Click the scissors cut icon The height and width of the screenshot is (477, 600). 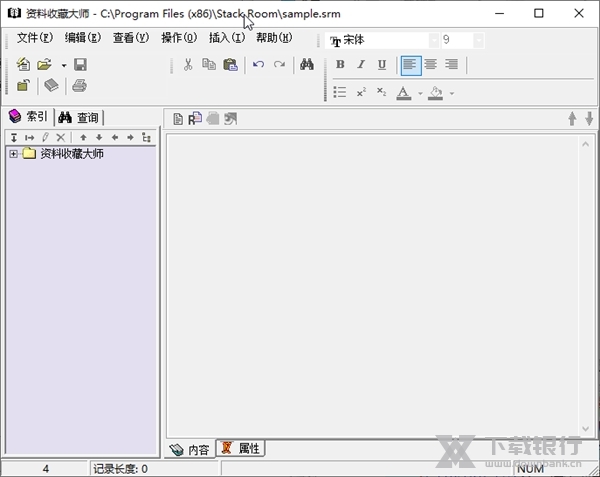(x=187, y=65)
